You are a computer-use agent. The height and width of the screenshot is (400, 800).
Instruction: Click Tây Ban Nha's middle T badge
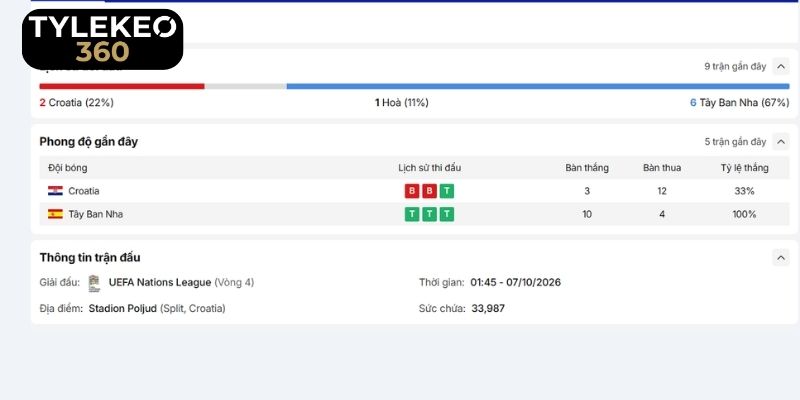pos(429,214)
